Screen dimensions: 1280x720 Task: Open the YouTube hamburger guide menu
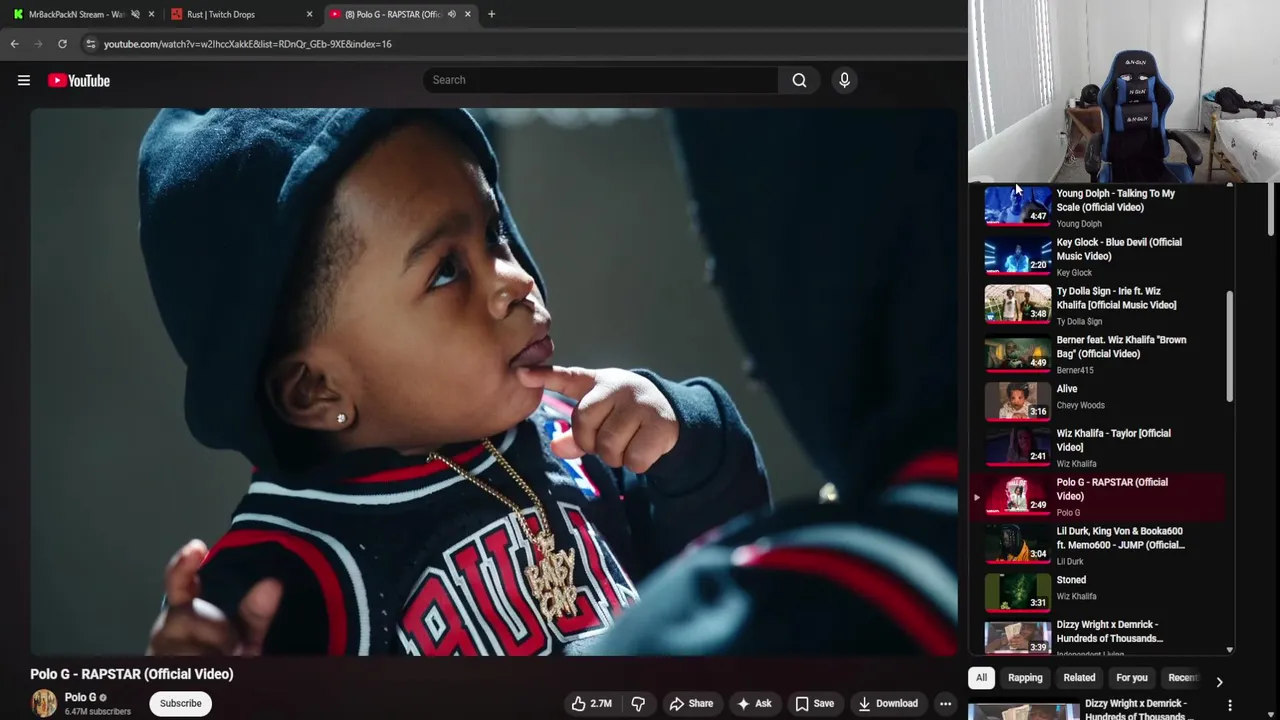click(x=24, y=80)
